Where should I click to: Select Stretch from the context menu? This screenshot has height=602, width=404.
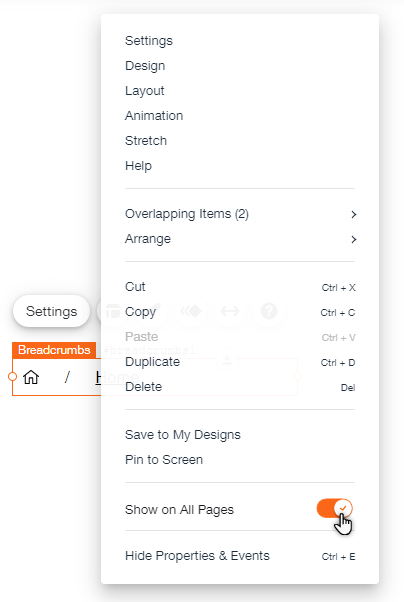click(146, 141)
